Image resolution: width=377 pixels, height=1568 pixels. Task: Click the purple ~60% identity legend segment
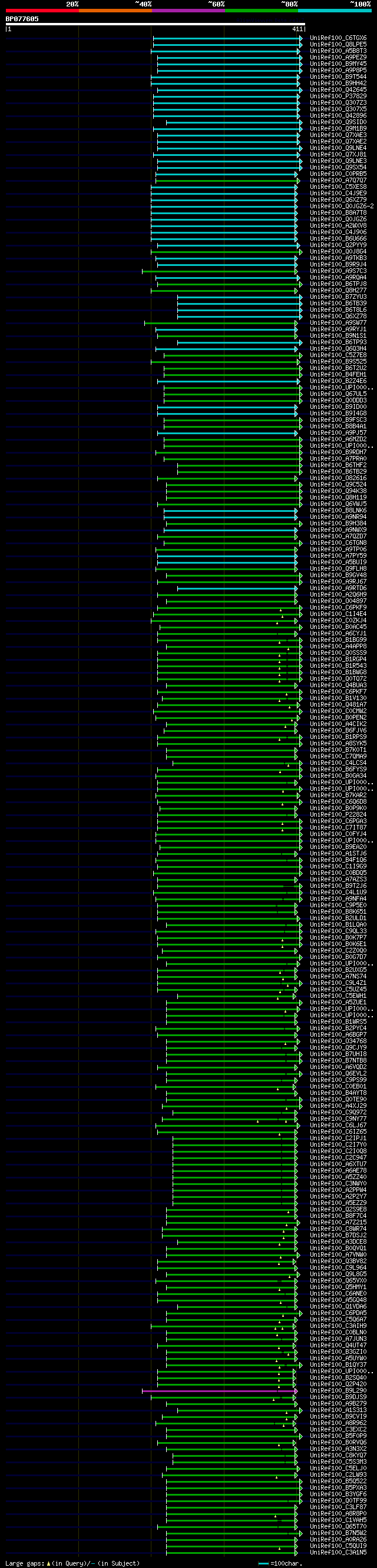[x=188, y=11]
